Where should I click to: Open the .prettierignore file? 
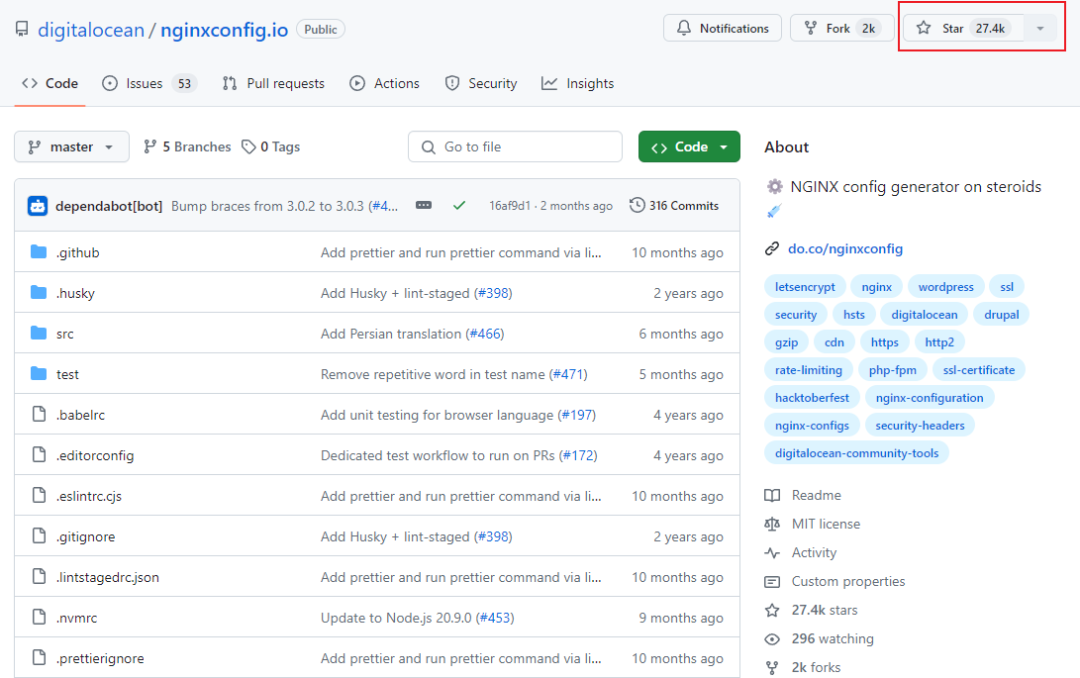[101, 659]
